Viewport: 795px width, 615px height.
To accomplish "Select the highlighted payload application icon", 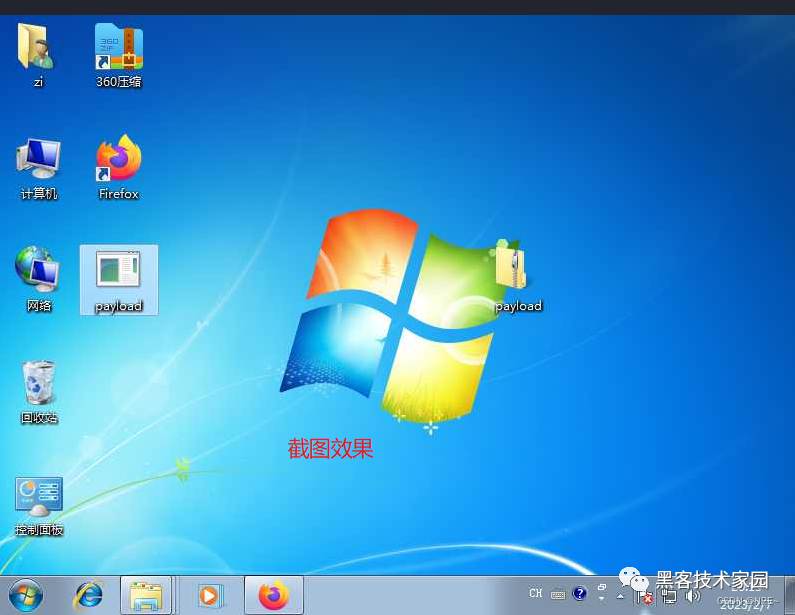I will tap(119, 280).
